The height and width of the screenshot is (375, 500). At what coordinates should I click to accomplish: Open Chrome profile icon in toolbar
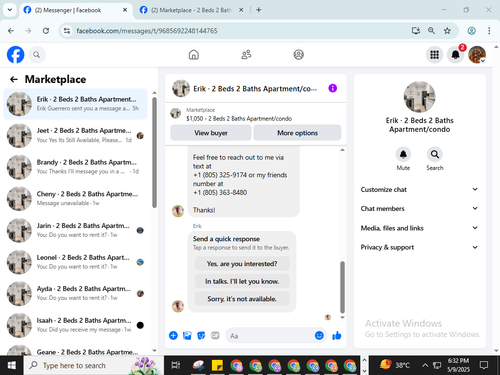click(x=471, y=31)
